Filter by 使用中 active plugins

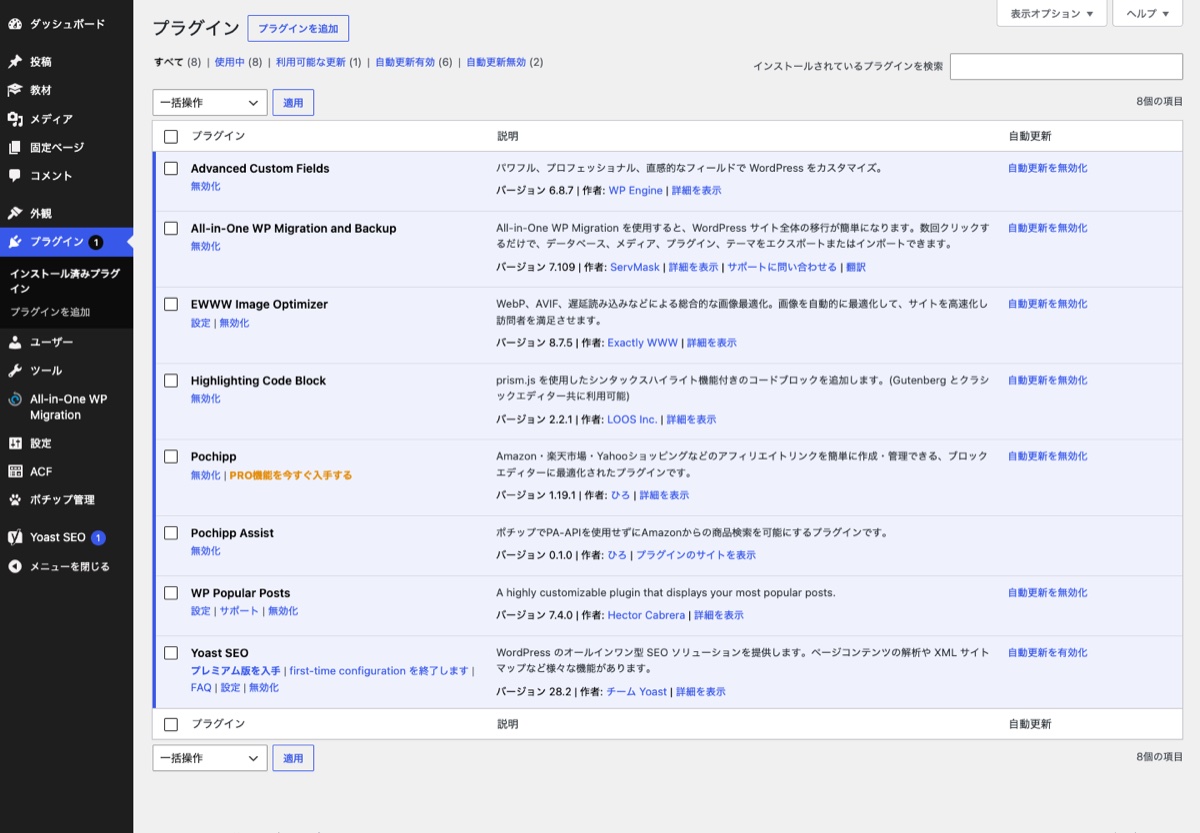230,62
